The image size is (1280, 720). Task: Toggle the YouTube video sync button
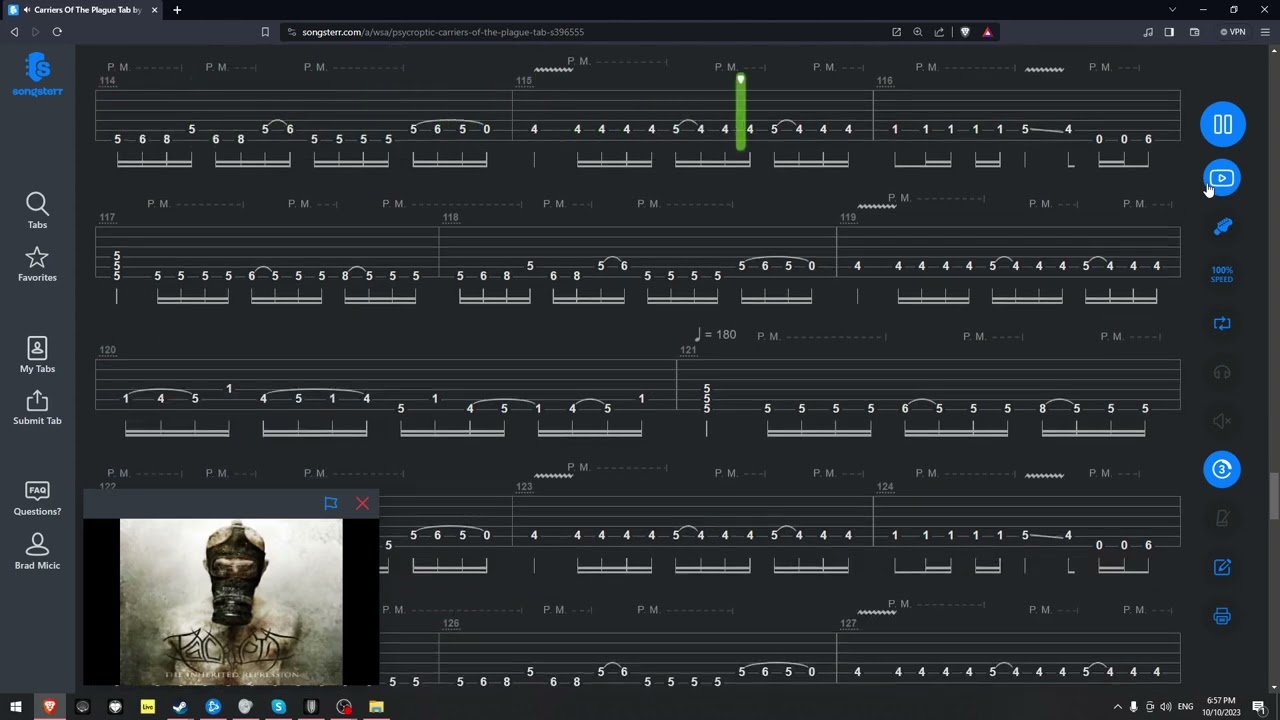1222,178
